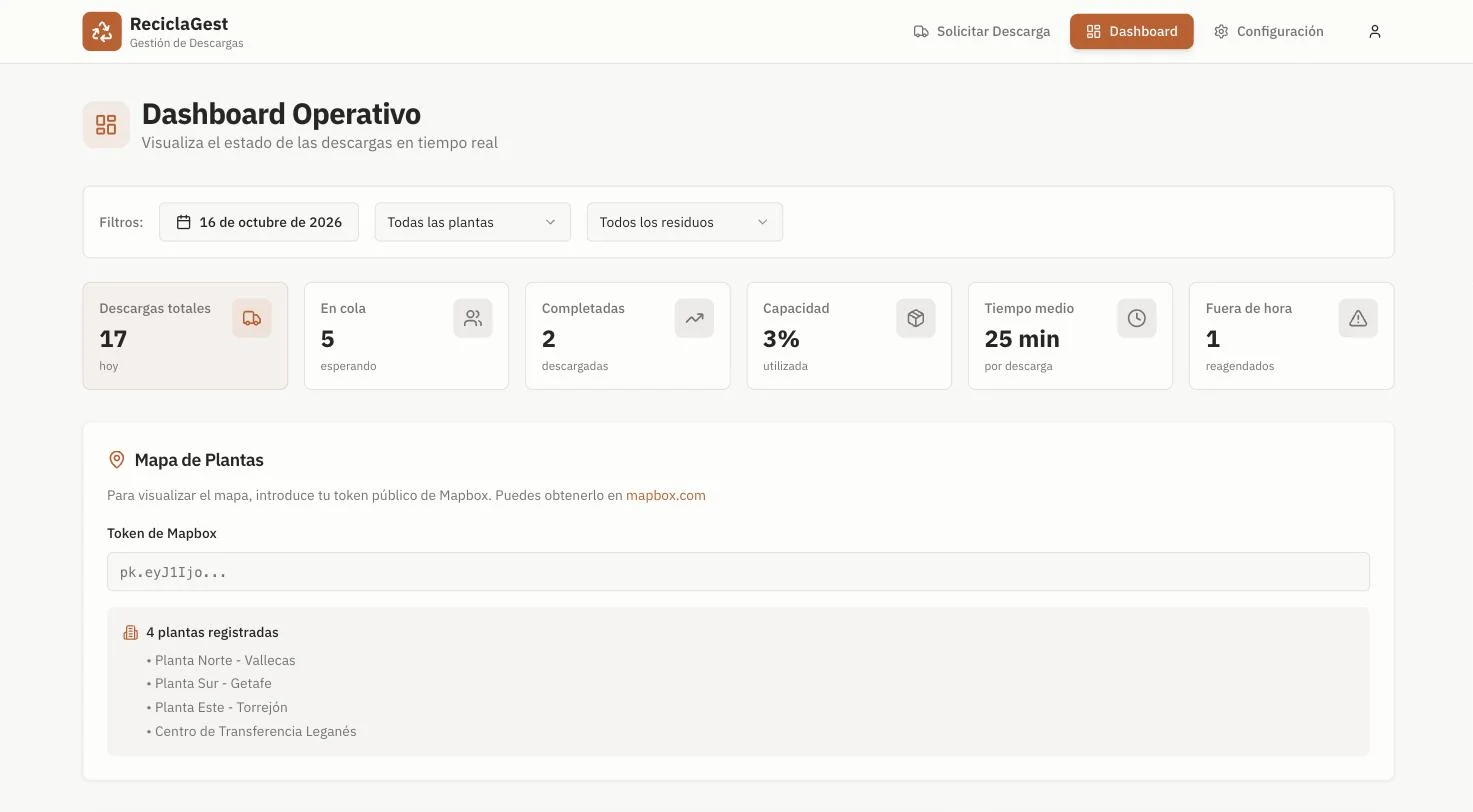Click the ReciclaGest brand title
This screenshot has width=1473, height=812.
179,23
